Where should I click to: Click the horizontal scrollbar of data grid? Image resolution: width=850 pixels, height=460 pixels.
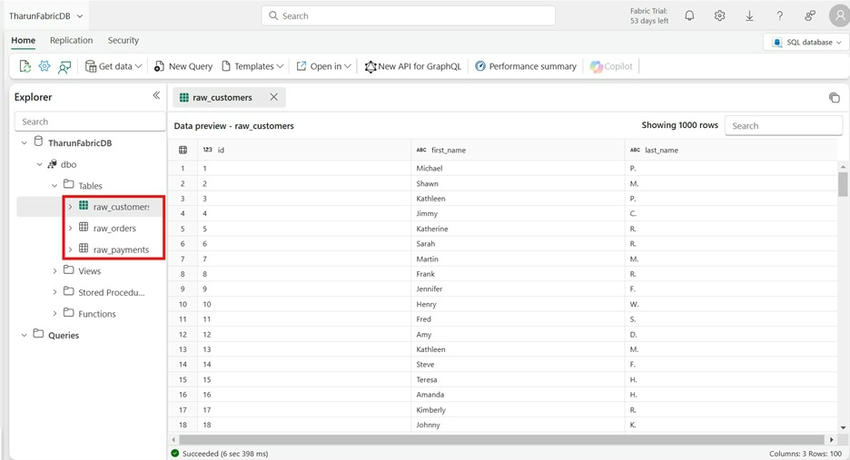501,439
